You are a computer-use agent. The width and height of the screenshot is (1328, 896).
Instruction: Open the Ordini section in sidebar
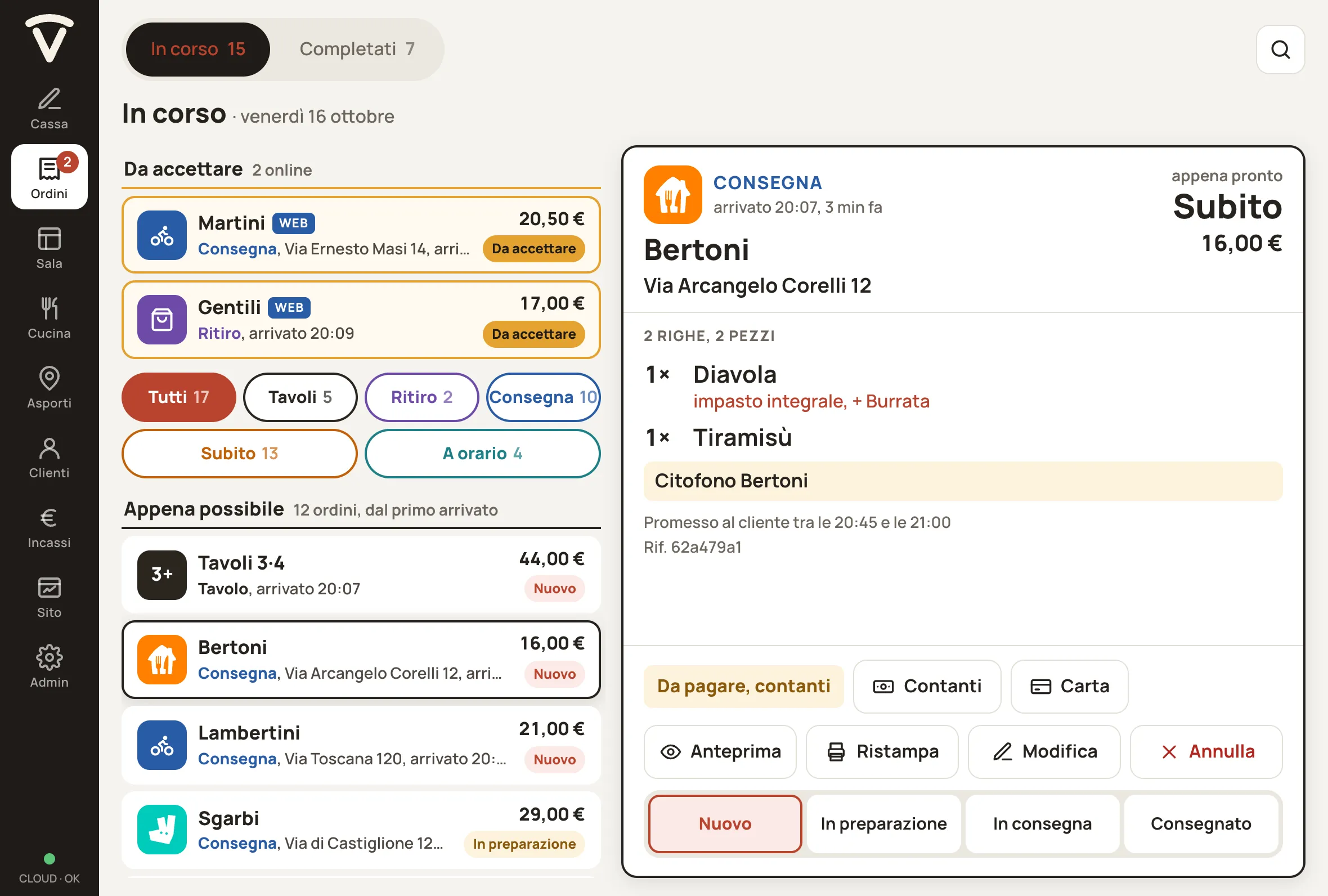(x=49, y=177)
